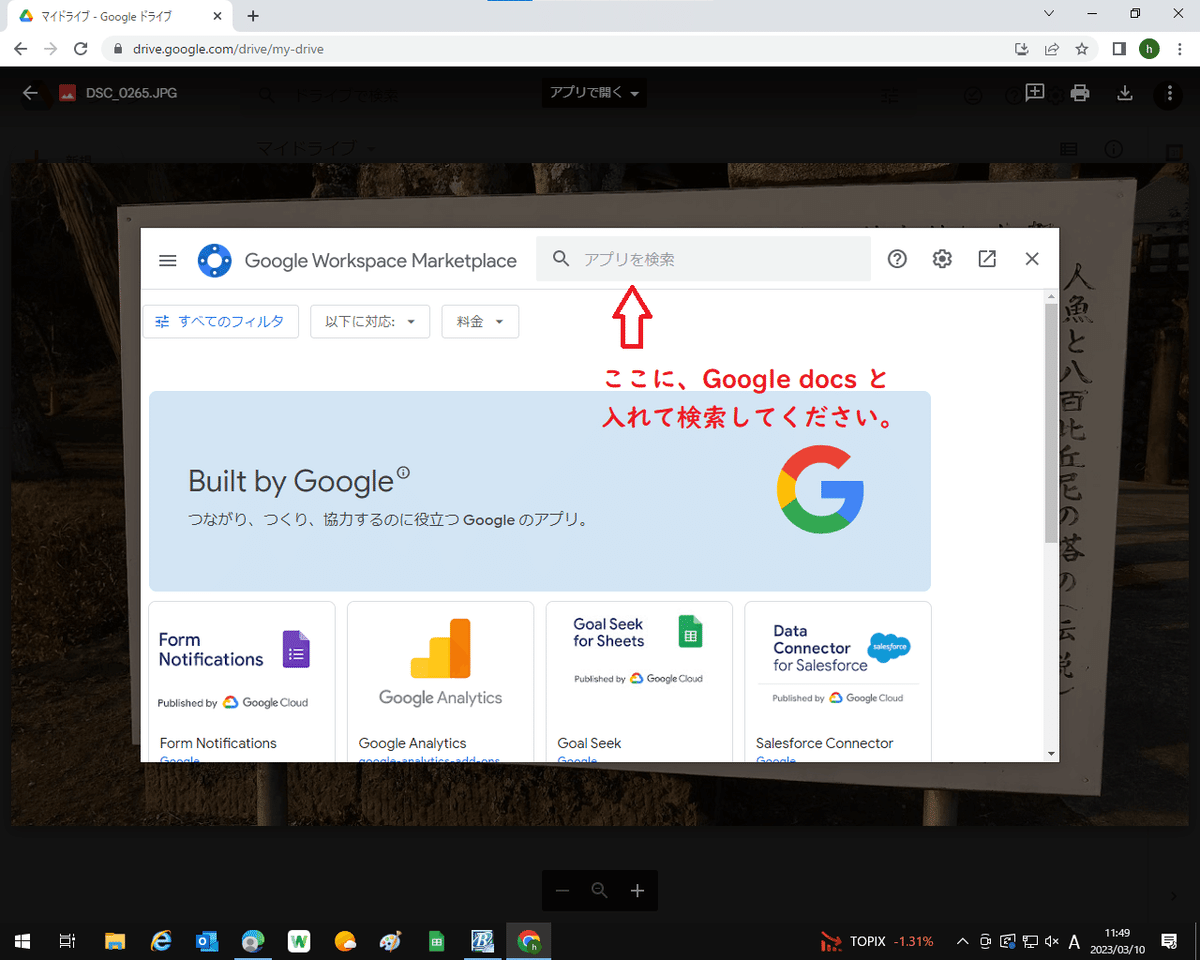Image resolution: width=1200 pixels, height=960 pixels.
Task: Zoom out with the minus button
Action: tap(563, 890)
